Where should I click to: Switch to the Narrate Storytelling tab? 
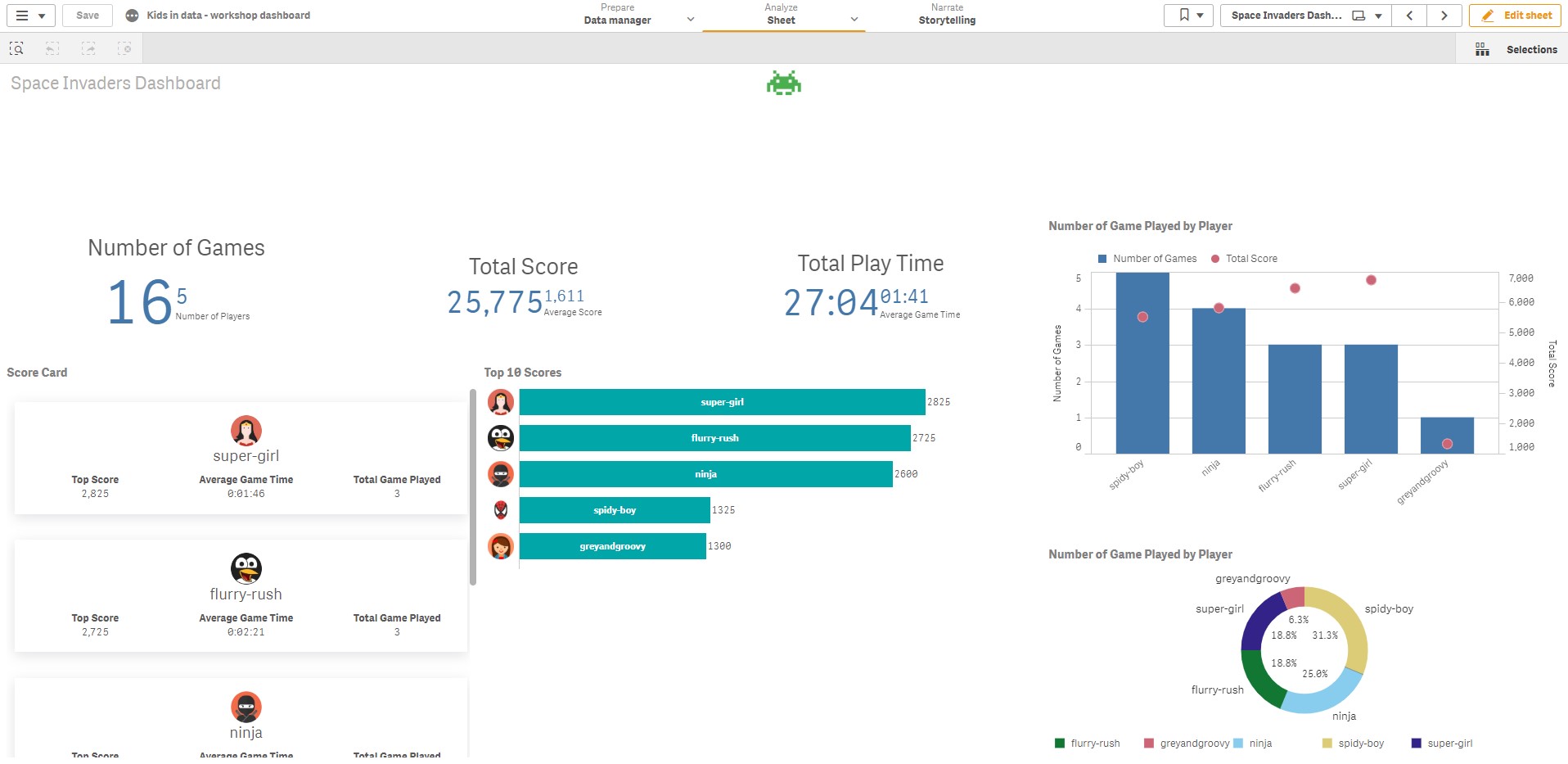coord(946,15)
